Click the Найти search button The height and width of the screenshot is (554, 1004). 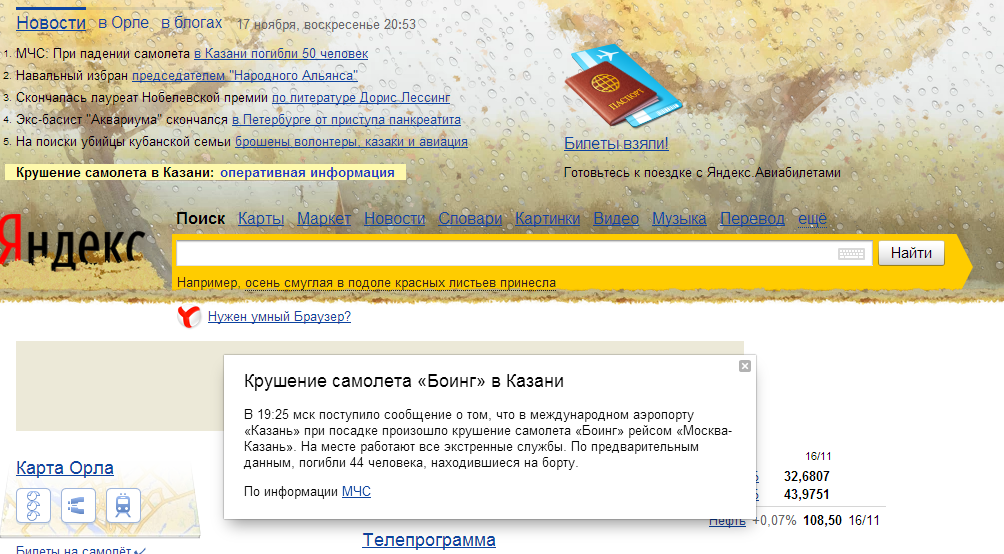pyautogui.click(x=911, y=253)
